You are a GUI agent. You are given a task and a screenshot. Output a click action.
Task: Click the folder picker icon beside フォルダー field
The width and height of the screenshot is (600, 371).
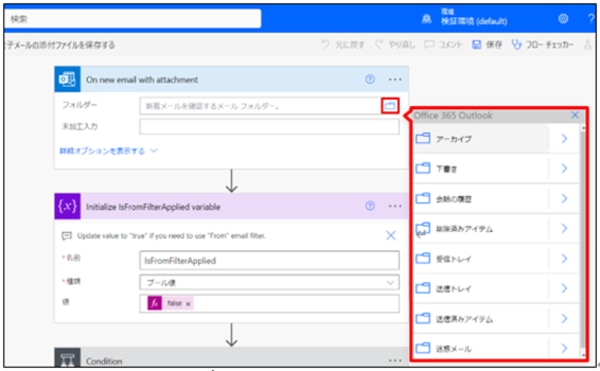390,106
